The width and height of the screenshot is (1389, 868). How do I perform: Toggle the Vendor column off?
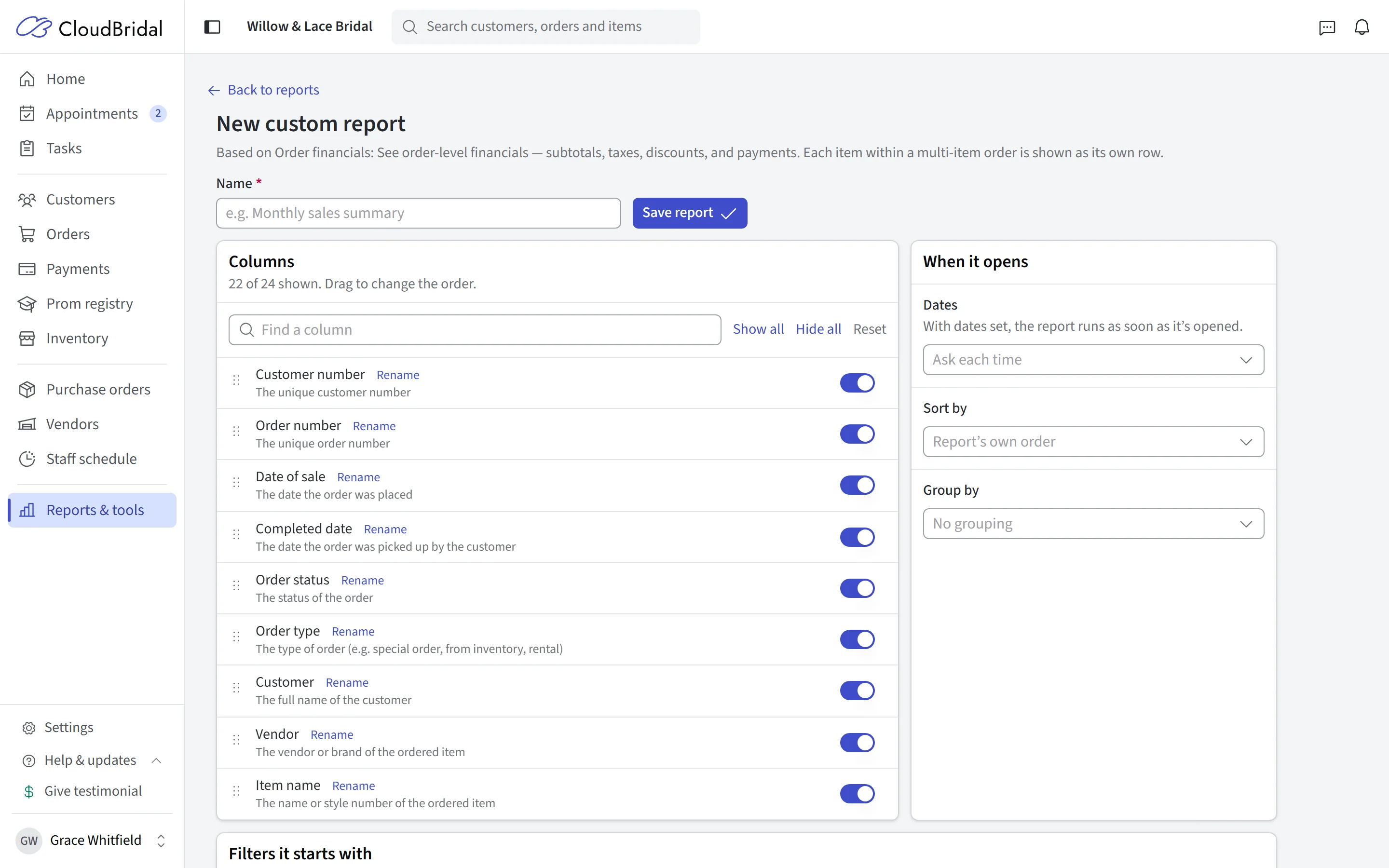857,743
